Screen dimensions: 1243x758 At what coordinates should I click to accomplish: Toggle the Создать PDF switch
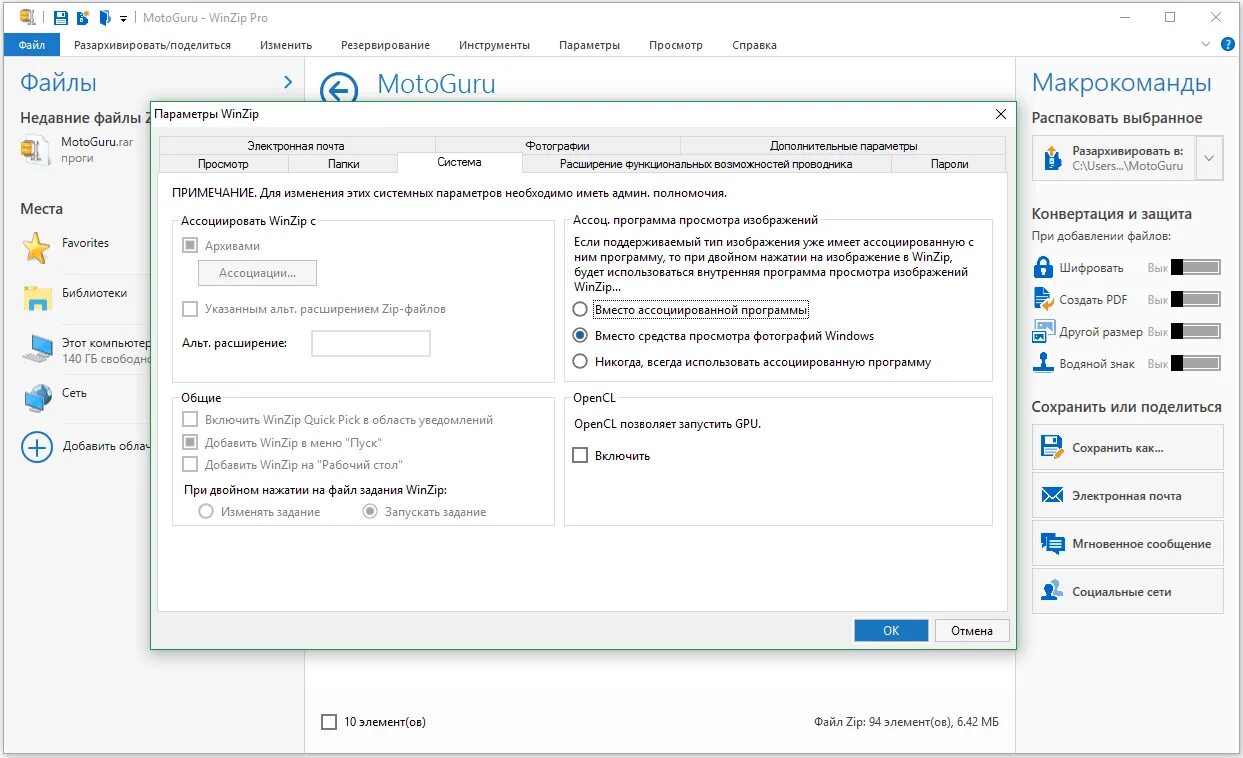pos(1196,300)
